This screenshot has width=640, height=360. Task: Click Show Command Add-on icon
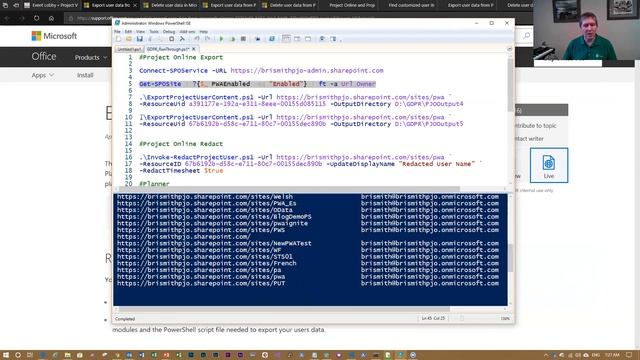click(333, 39)
